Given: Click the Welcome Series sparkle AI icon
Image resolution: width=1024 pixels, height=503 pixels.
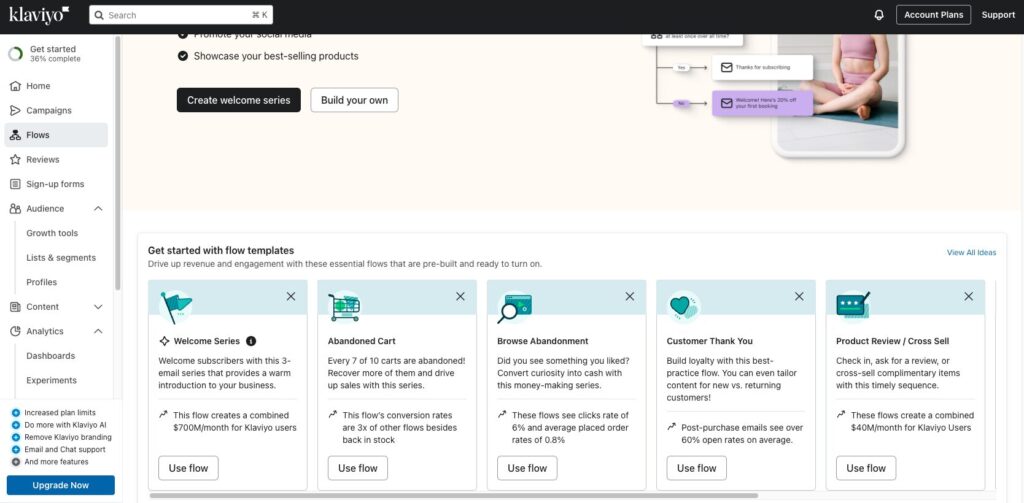Looking at the screenshot, I should pos(165,341).
